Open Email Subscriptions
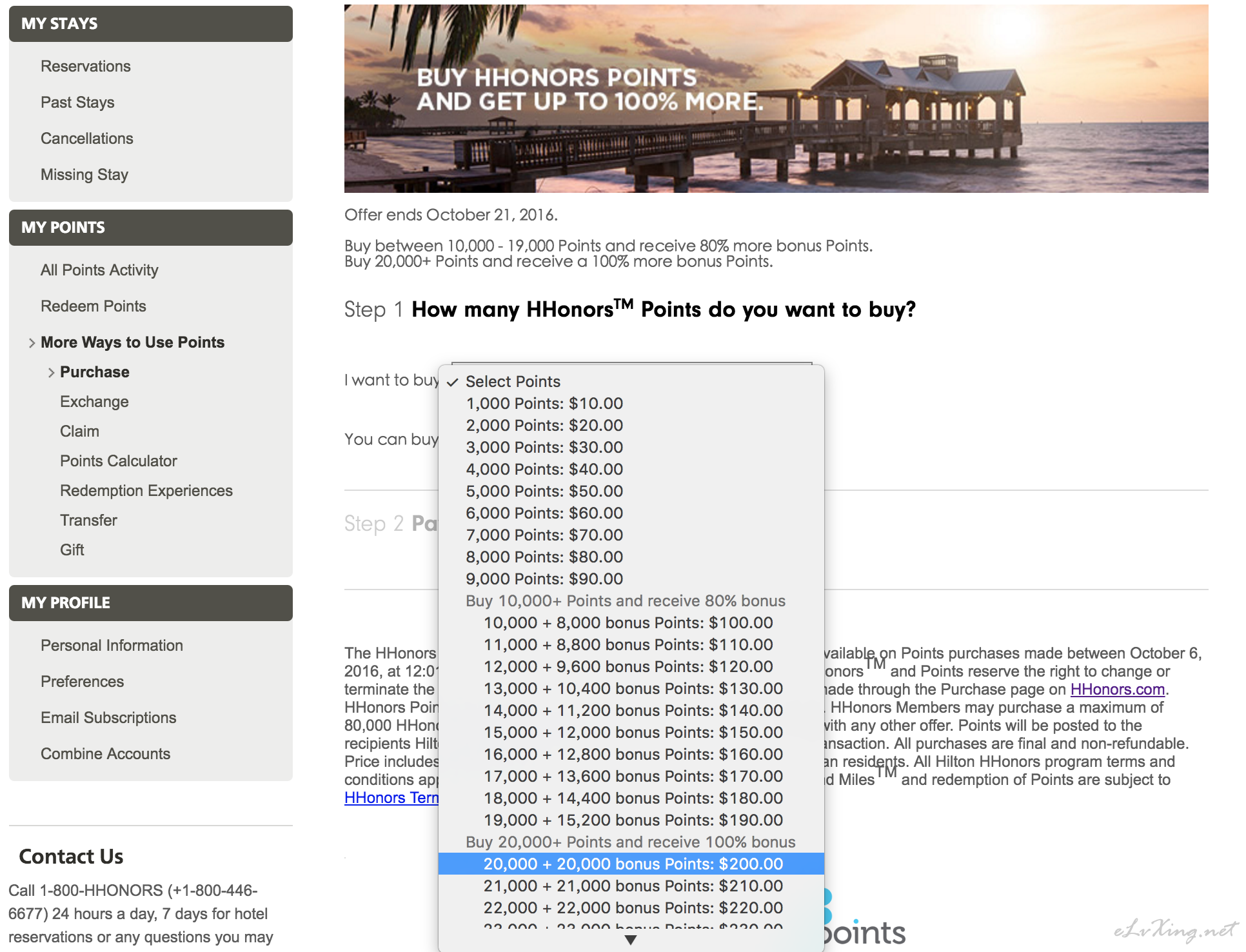The height and width of the screenshot is (952, 1246). [108, 718]
